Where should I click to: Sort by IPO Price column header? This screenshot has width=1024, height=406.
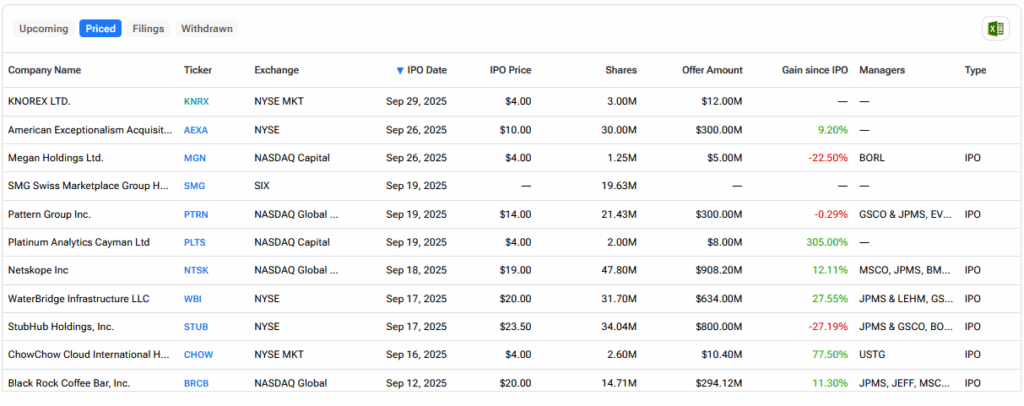click(x=510, y=70)
